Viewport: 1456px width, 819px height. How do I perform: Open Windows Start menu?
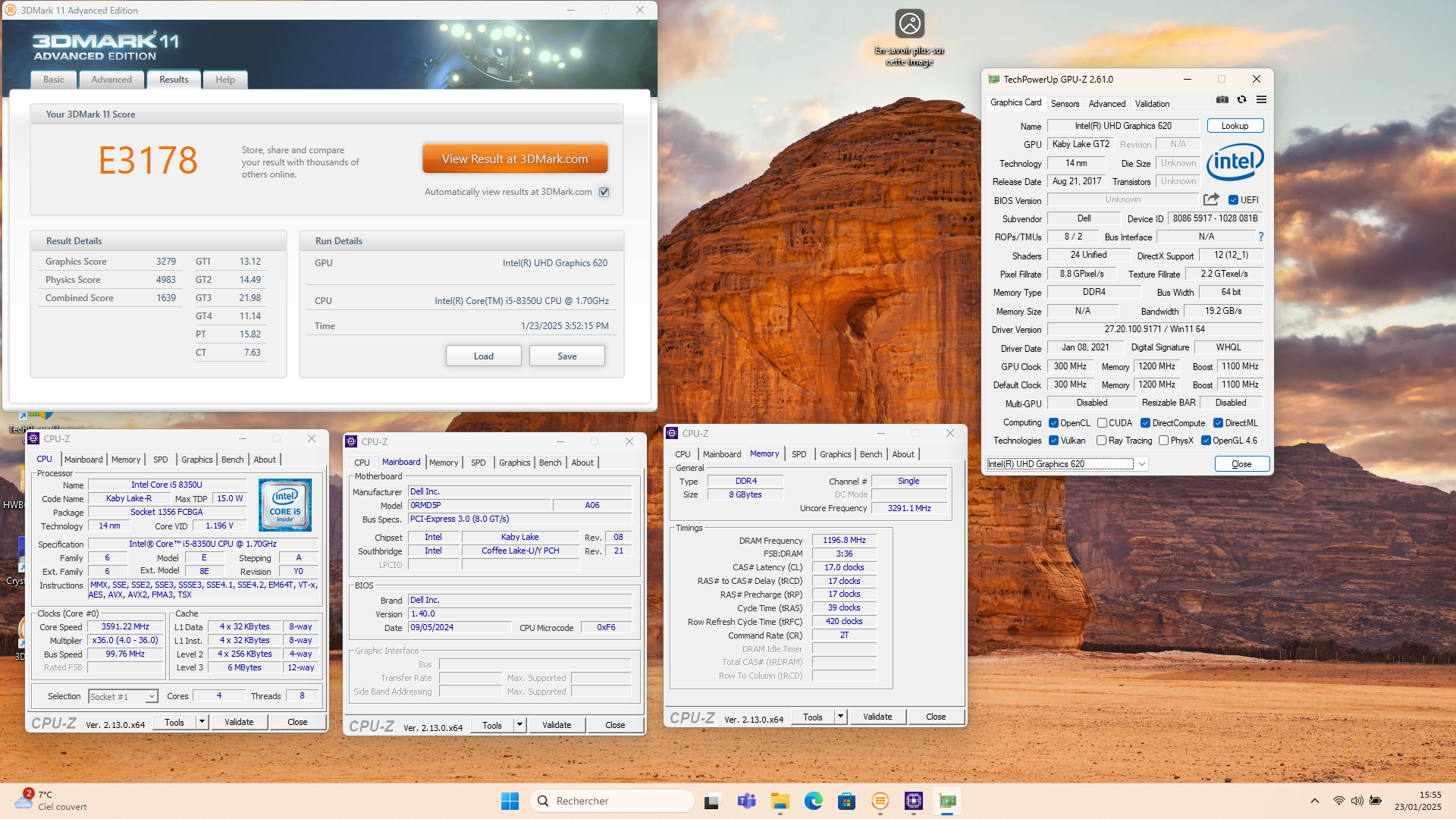pos(510,801)
